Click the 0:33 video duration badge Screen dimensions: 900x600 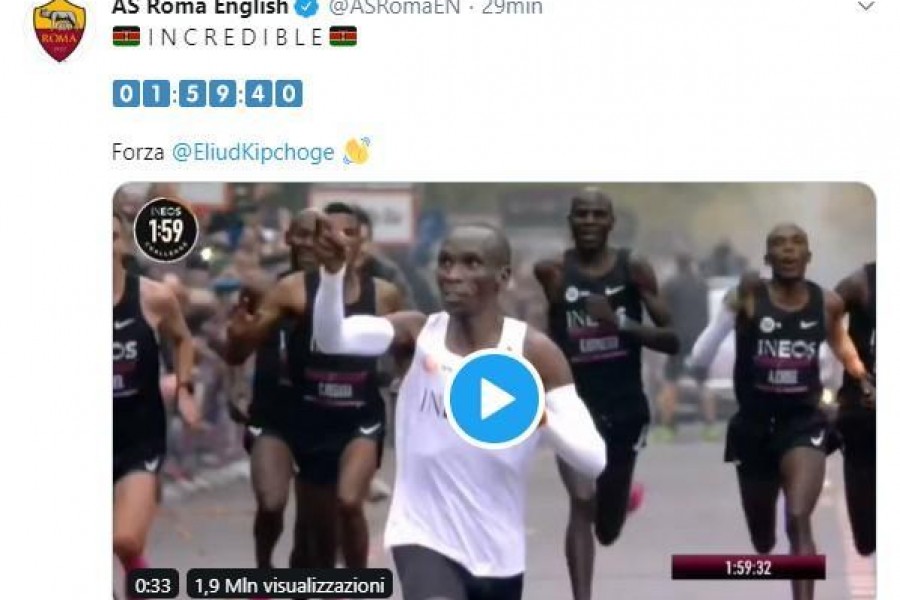(153, 584)
